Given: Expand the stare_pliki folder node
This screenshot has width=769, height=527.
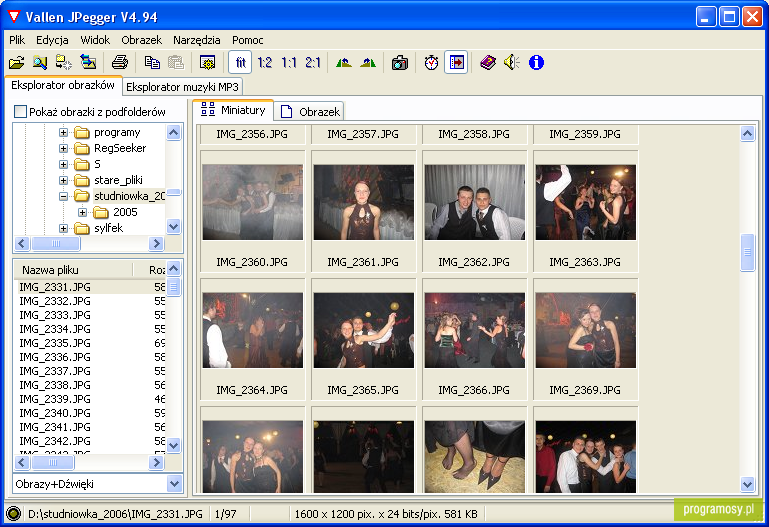Looking at the screenshot, I should coord(63,180).
